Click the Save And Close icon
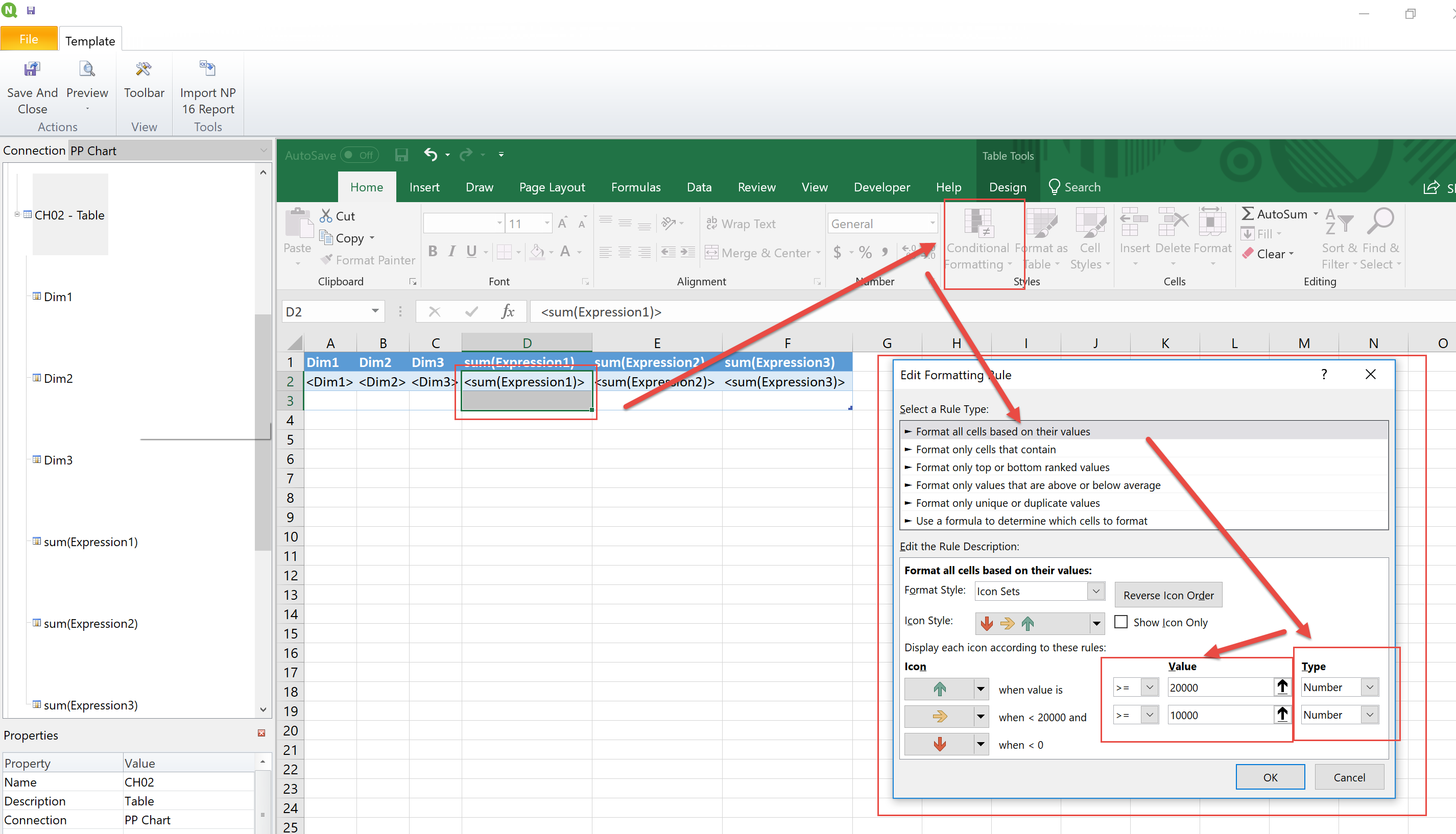 [x=32, y=70]
